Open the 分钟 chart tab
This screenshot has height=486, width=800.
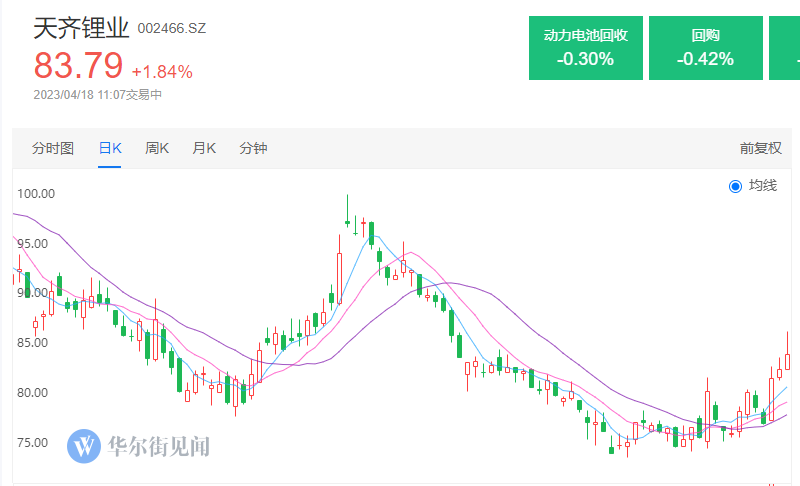[253, 148]
